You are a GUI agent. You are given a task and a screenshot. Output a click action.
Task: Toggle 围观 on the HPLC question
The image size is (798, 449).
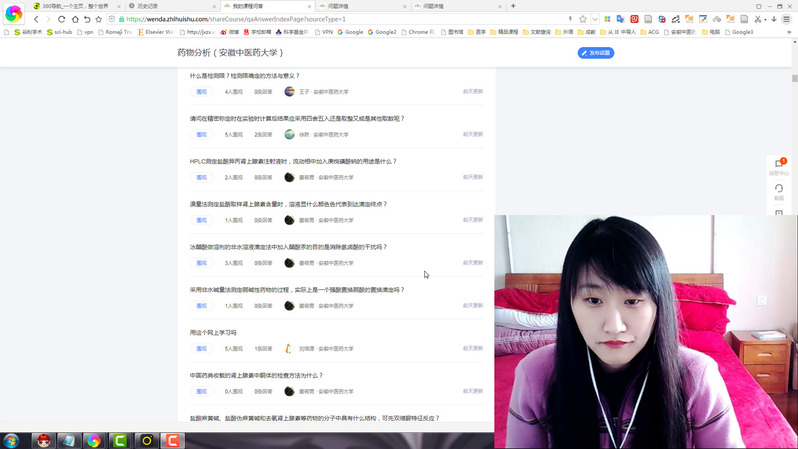[201, 177]
